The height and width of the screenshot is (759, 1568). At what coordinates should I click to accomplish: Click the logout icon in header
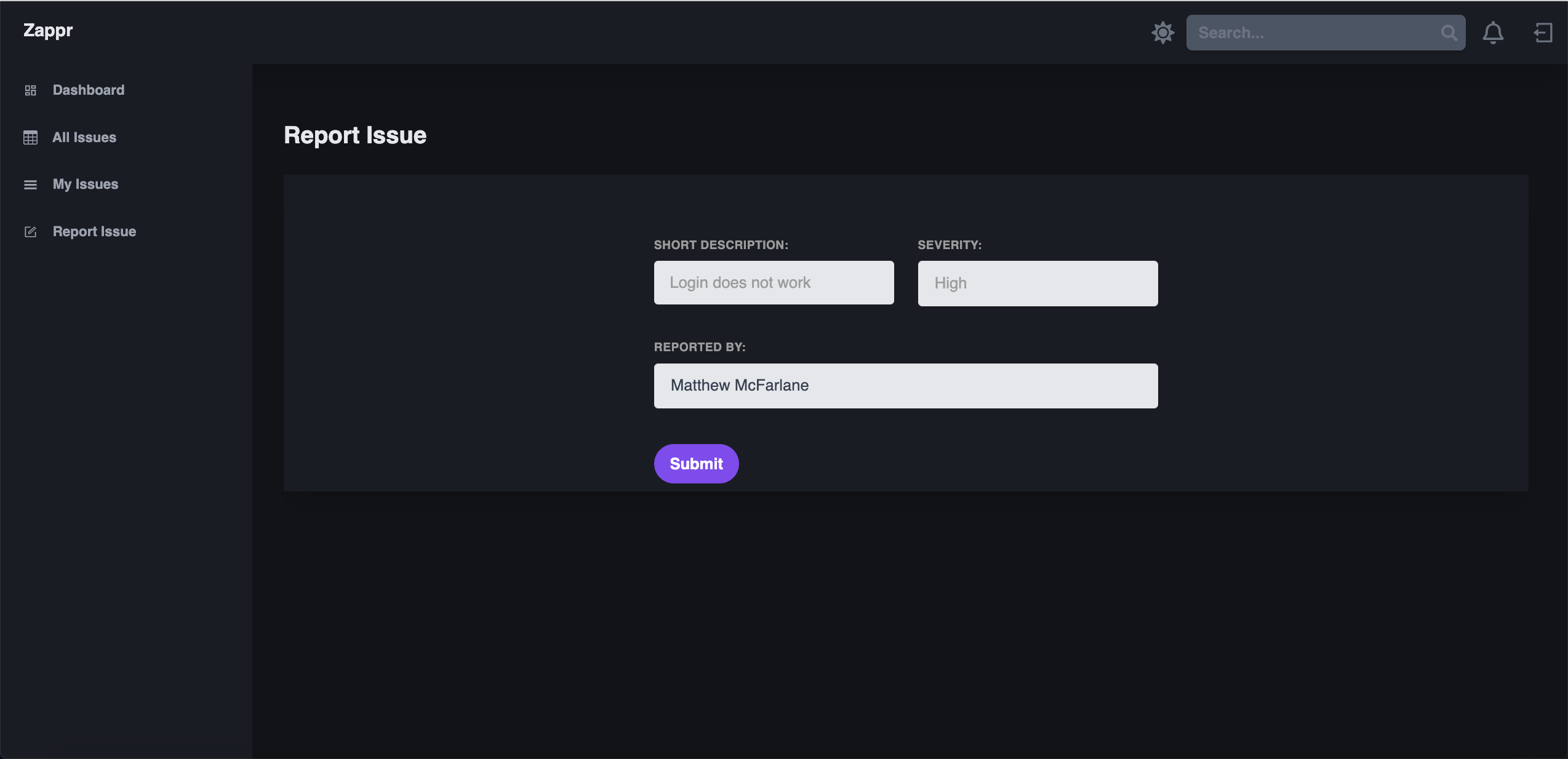1542,33
